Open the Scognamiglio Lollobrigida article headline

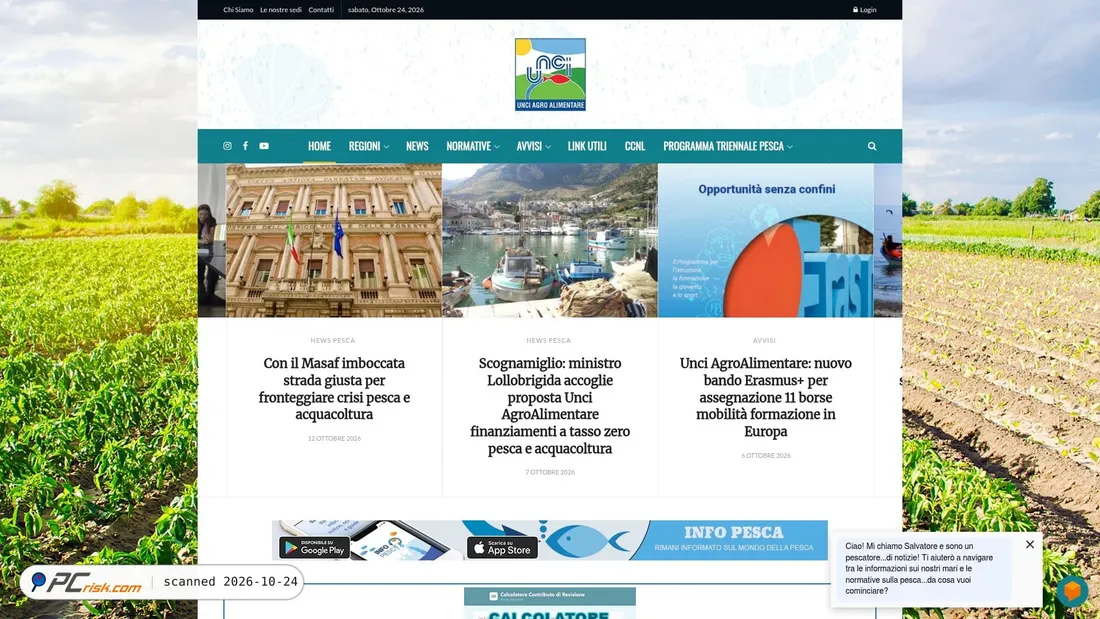click(x=550, y=406)
